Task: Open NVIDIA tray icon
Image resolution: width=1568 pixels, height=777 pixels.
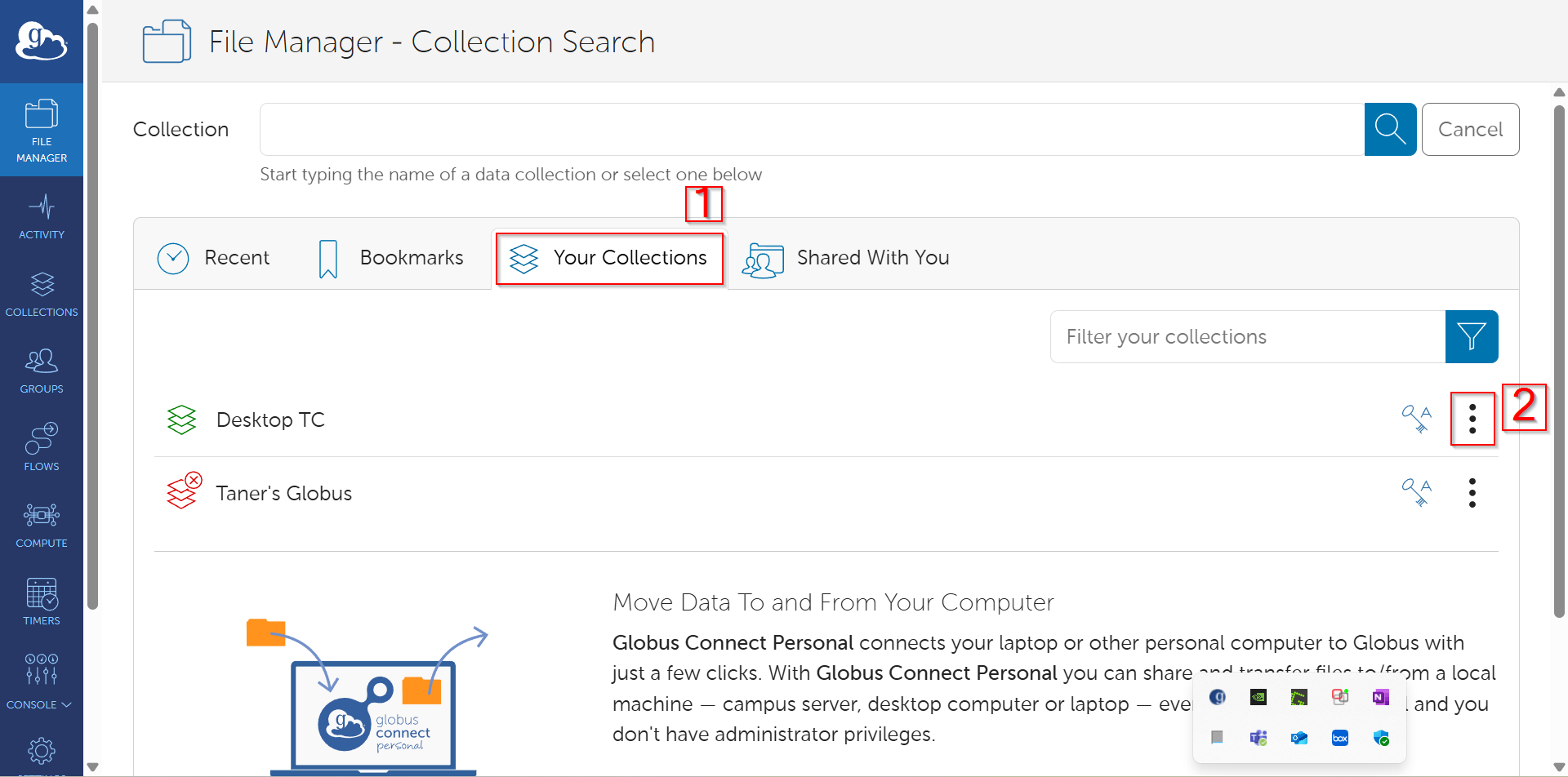Action: (x=1258, y=696)
